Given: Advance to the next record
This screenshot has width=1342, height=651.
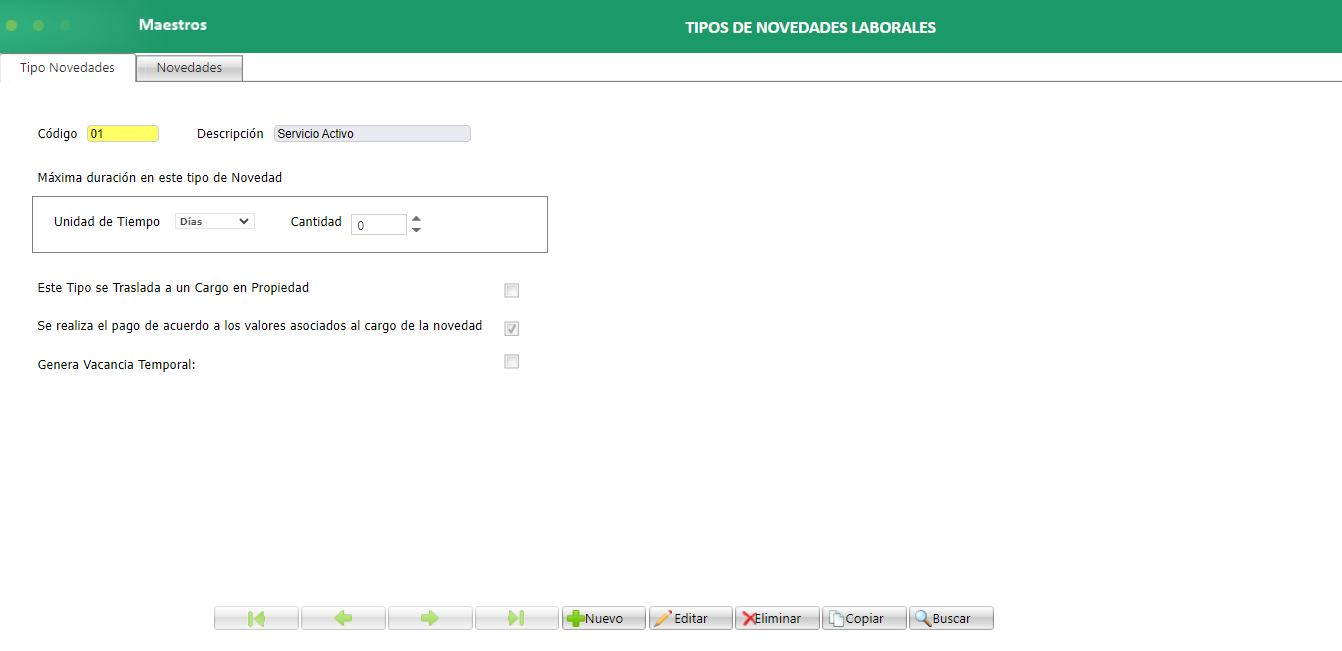Looking at the screenshot, I should click(x=430, y=618).
